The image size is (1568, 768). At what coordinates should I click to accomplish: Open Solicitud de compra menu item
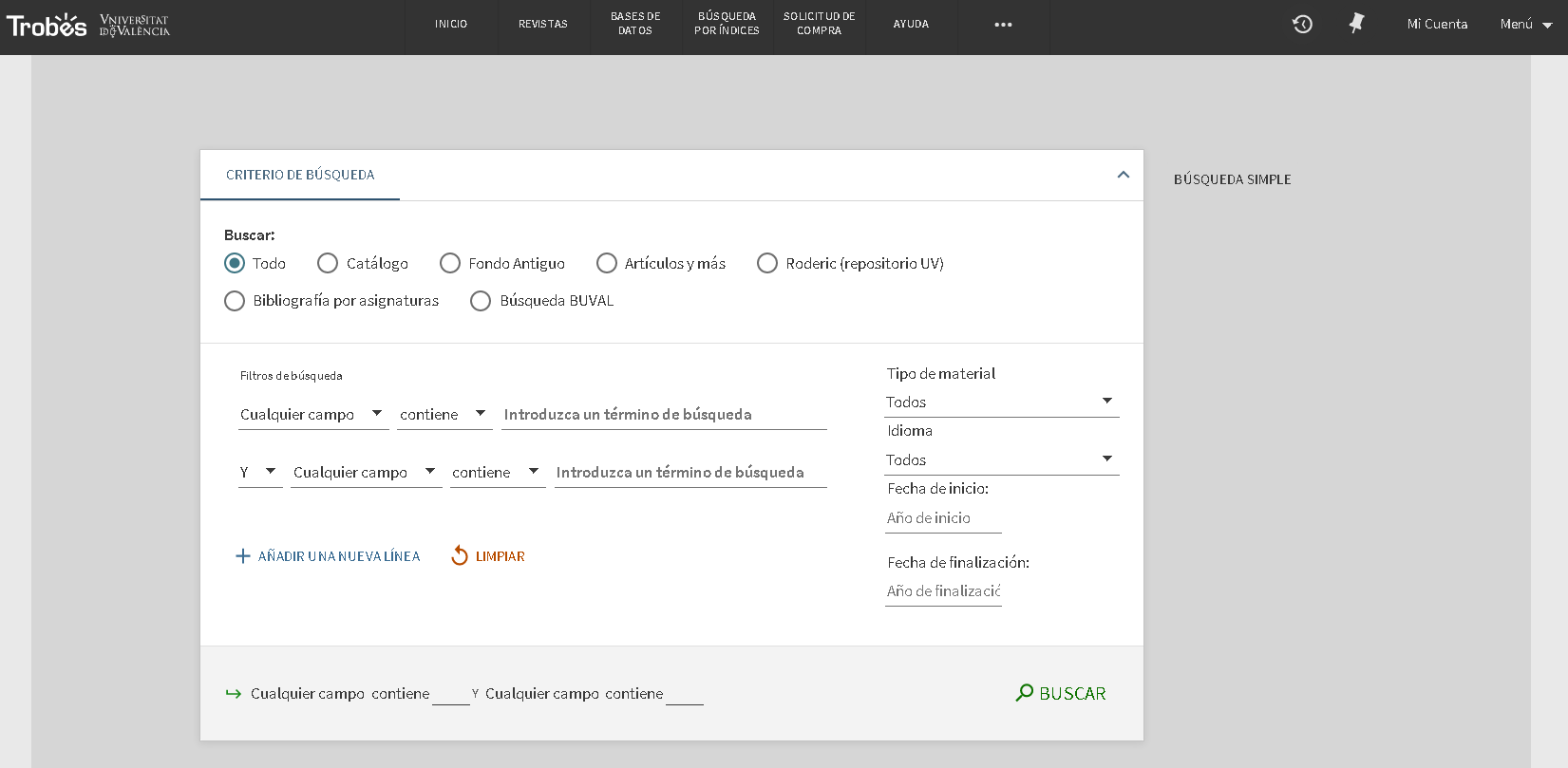coord(820,25)
